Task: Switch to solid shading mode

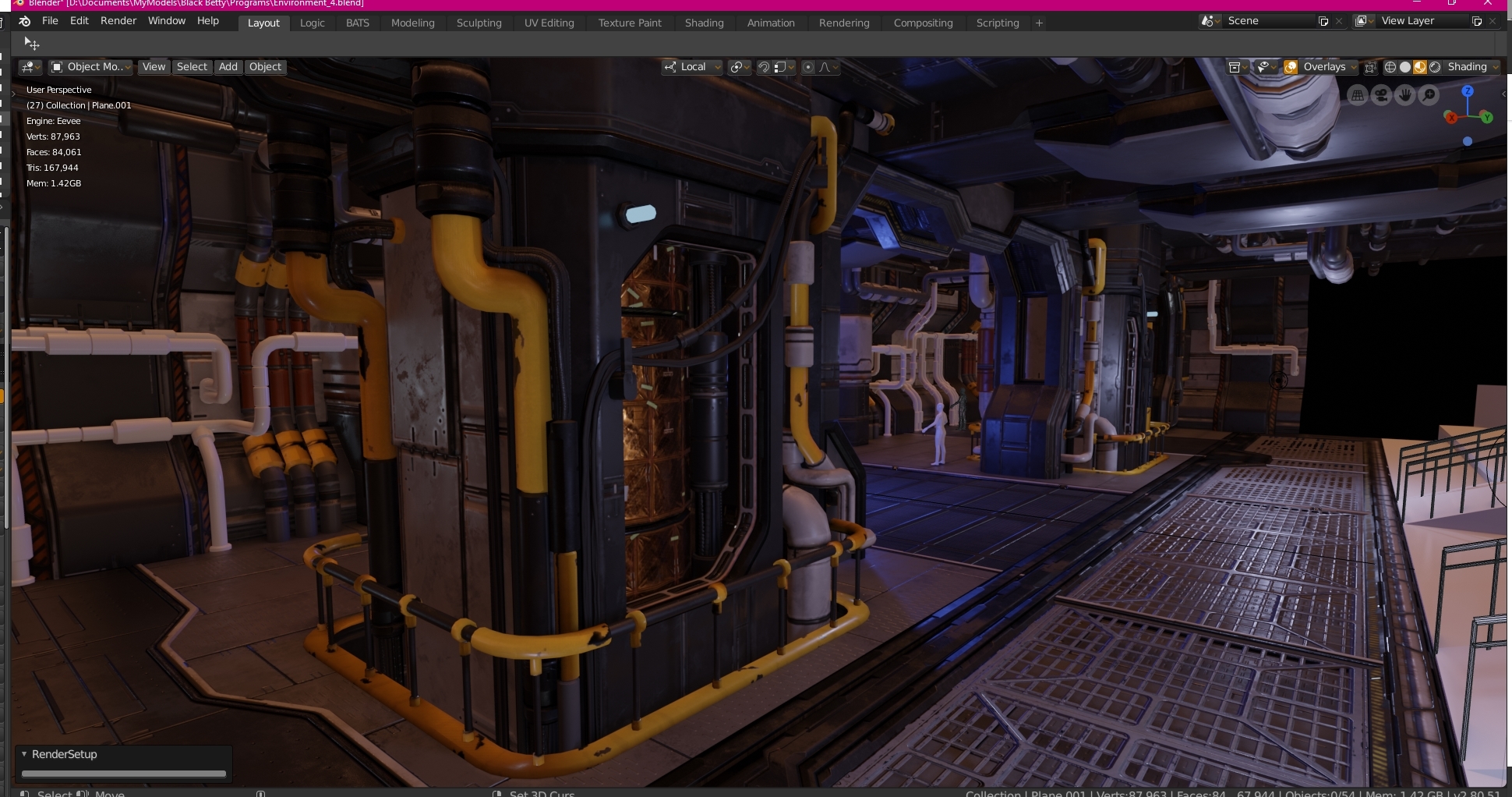Action: 1405,67
